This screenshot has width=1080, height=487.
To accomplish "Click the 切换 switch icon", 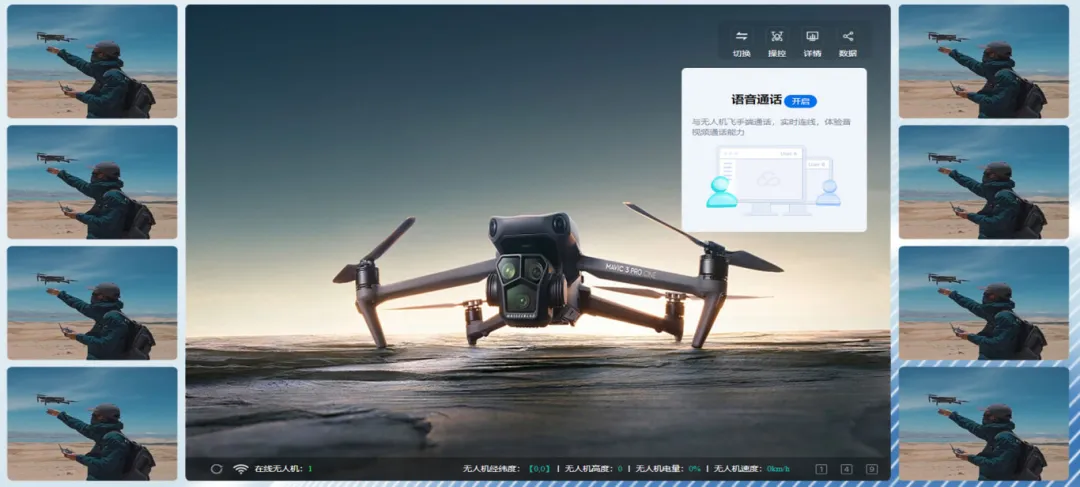I will coord(741,36).
